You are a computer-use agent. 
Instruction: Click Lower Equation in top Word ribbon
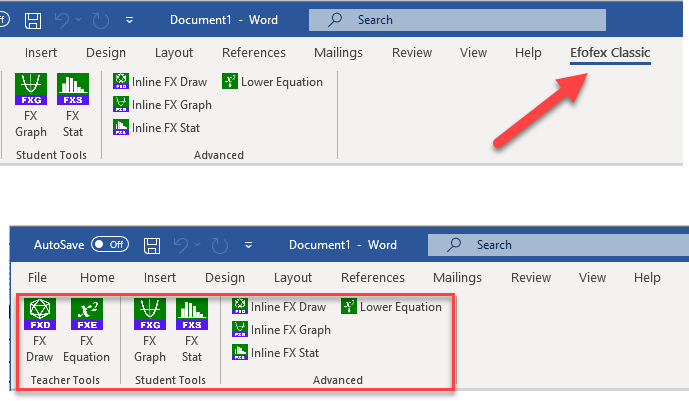[272, 82]
